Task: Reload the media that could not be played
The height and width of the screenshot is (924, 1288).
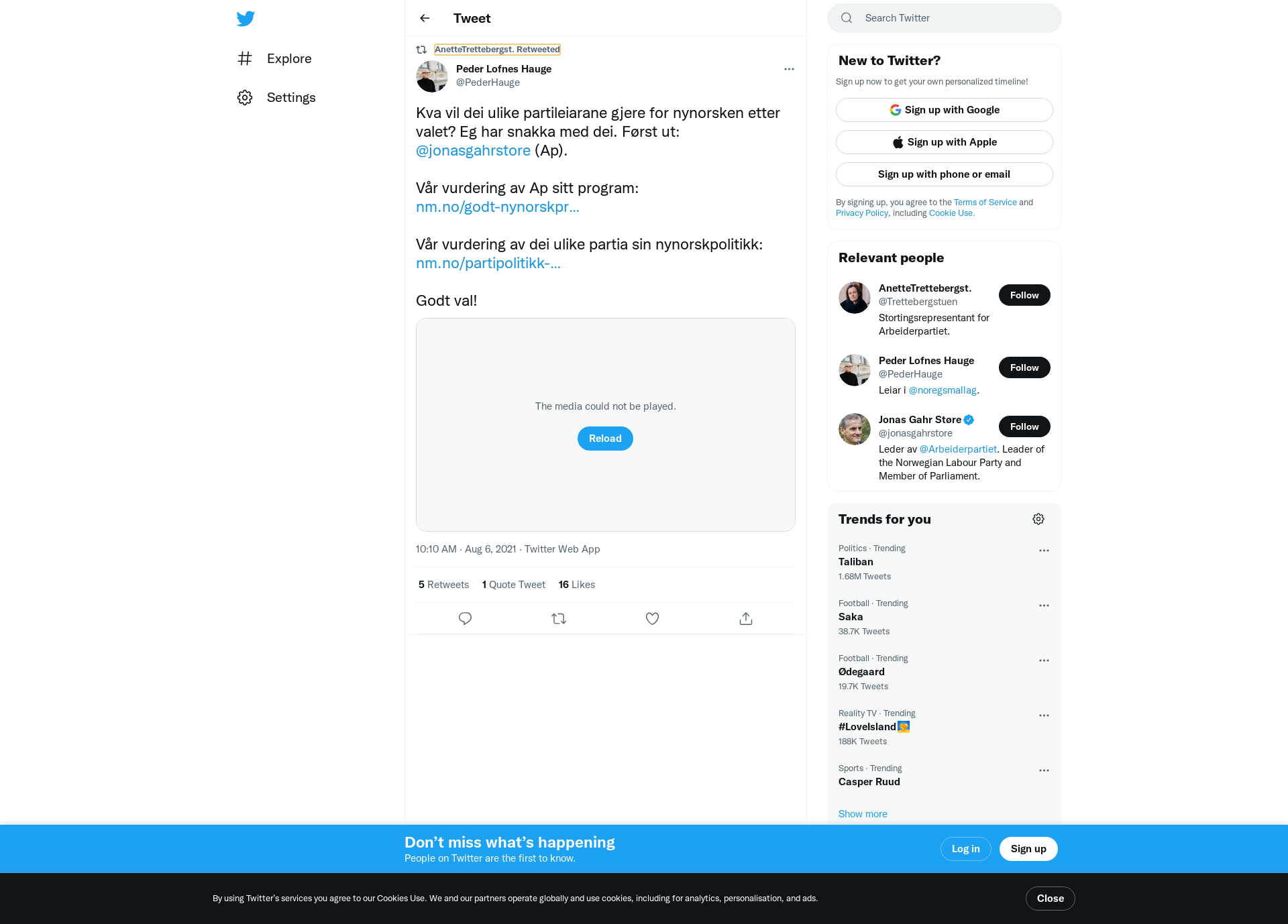Action: coord(605,439)
